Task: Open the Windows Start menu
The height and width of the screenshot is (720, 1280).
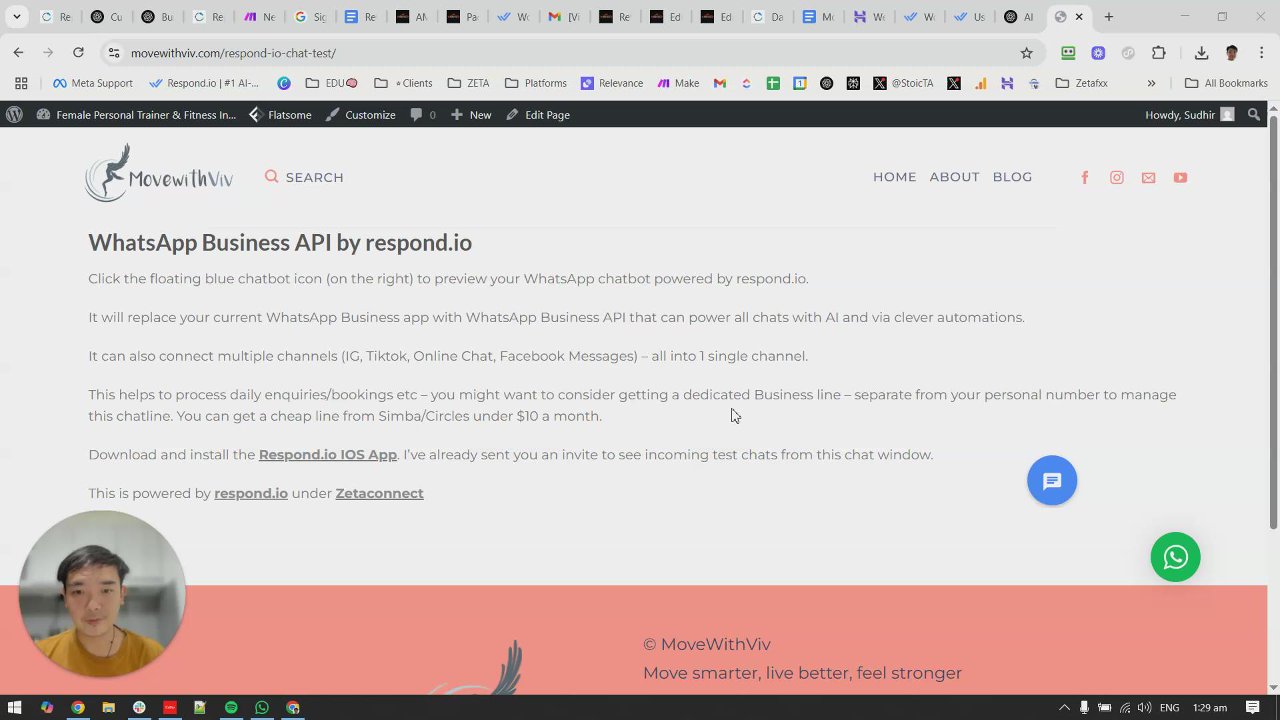Action: pyautogui.click(x=14, y=707)
